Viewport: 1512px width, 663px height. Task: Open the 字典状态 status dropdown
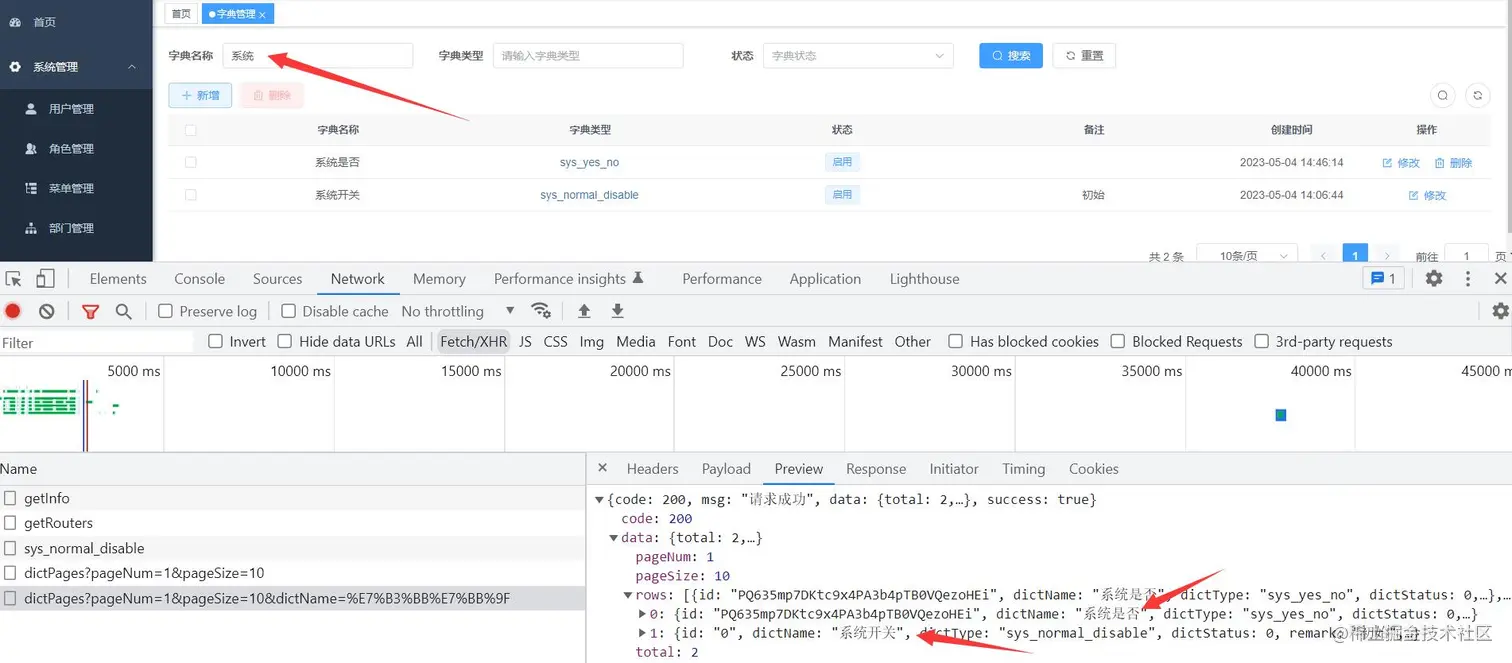(x=858, y=56)
